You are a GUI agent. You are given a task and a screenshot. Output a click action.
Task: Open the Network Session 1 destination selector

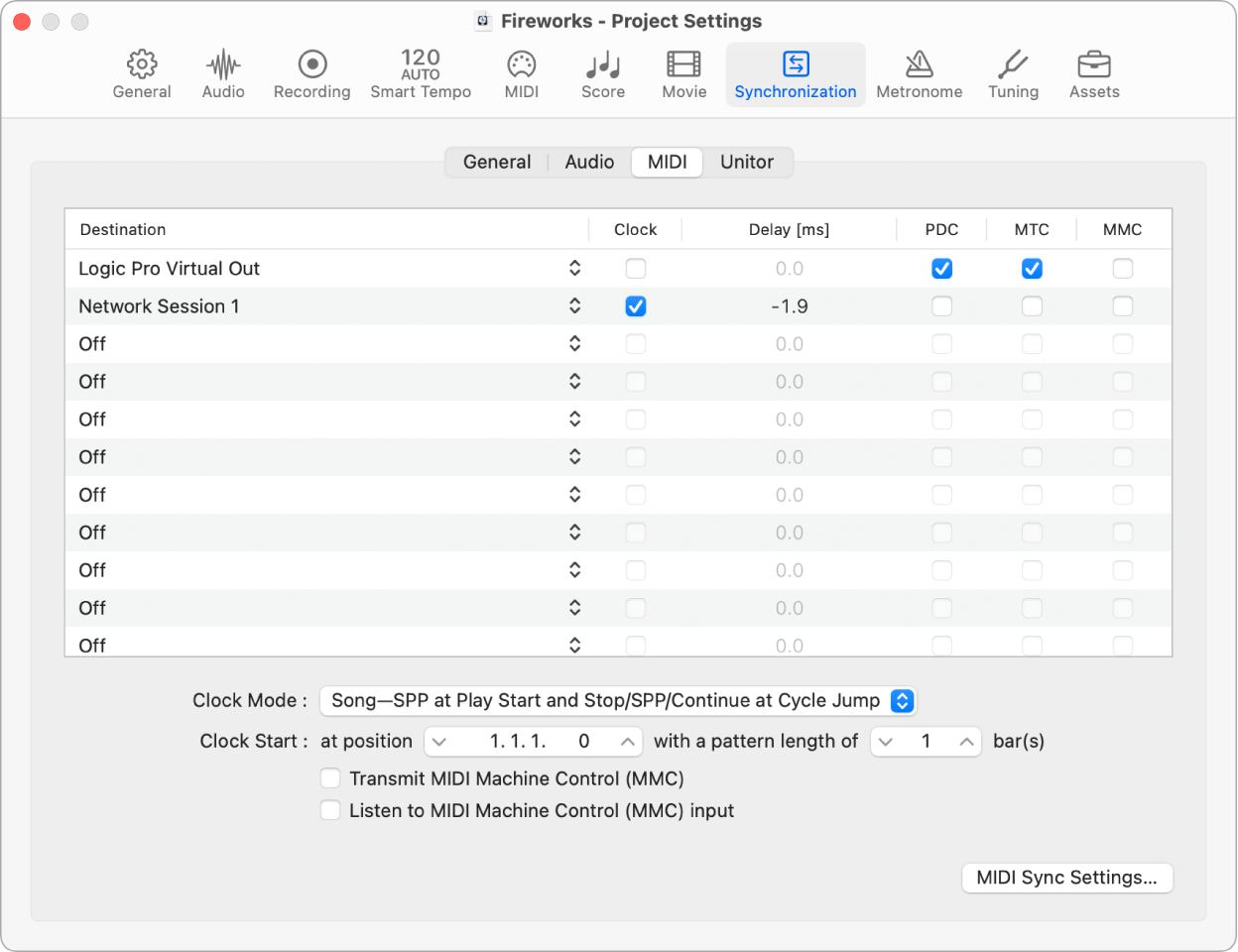[575, 306]
